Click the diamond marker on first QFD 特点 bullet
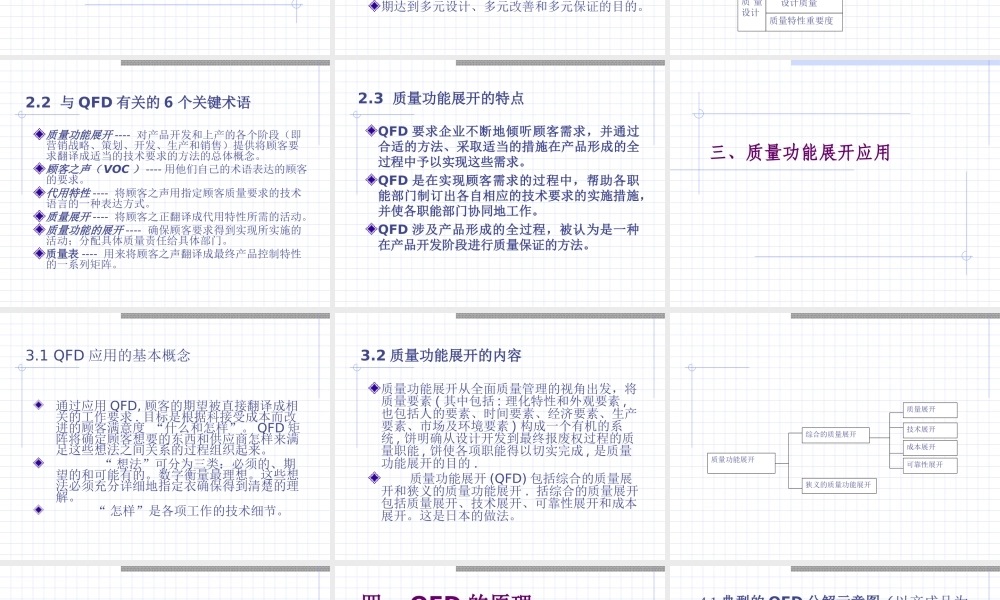 coord(373,130)
